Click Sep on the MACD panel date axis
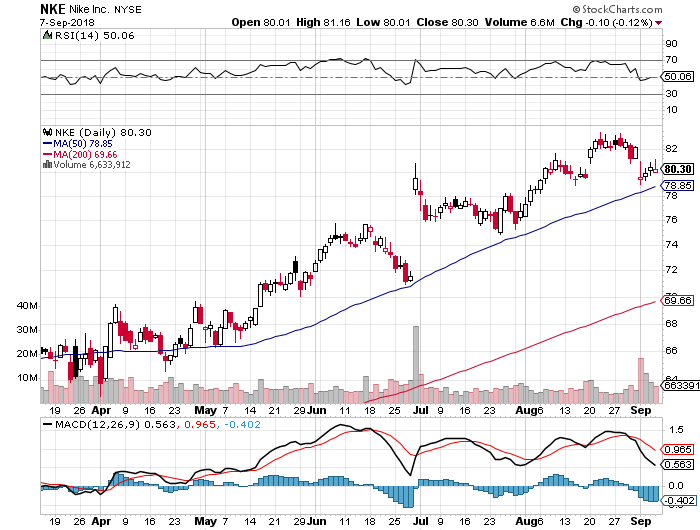 (641, 521)
